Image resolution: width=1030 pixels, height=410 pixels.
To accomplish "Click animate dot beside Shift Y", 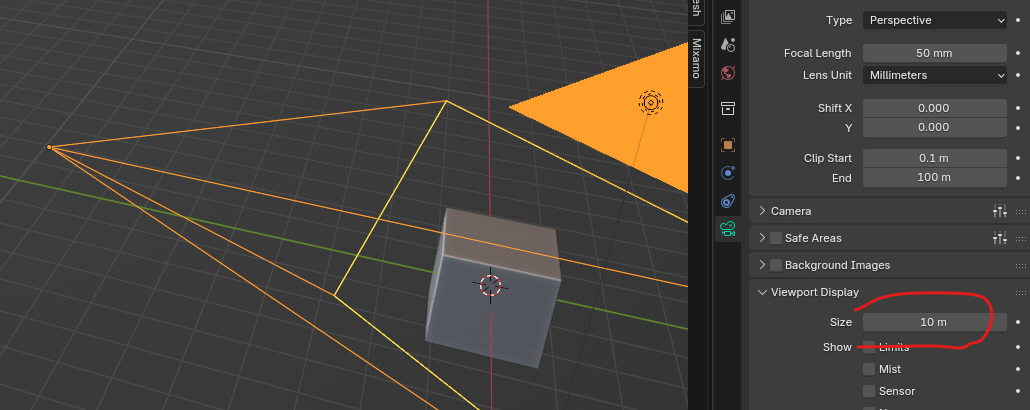I will (1018, 127).
